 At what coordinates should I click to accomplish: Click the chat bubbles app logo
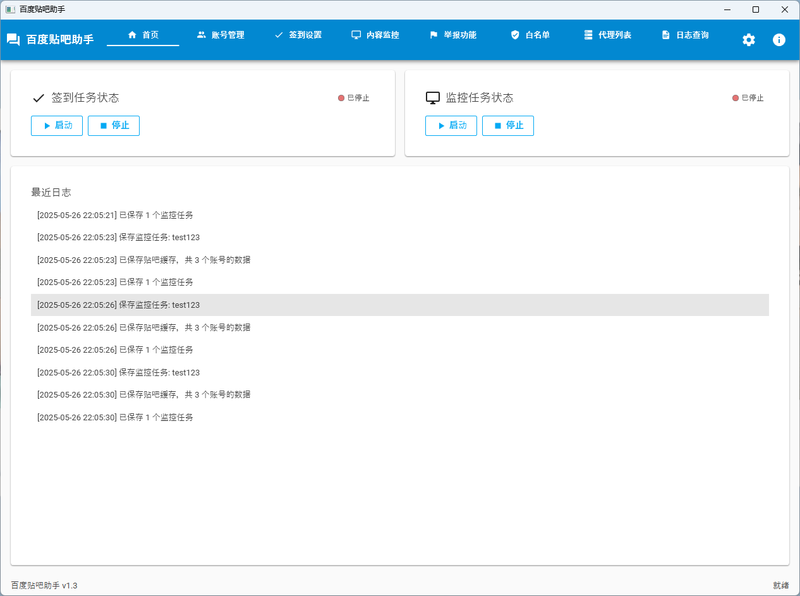pyautogui.click(x=13, y=39)
